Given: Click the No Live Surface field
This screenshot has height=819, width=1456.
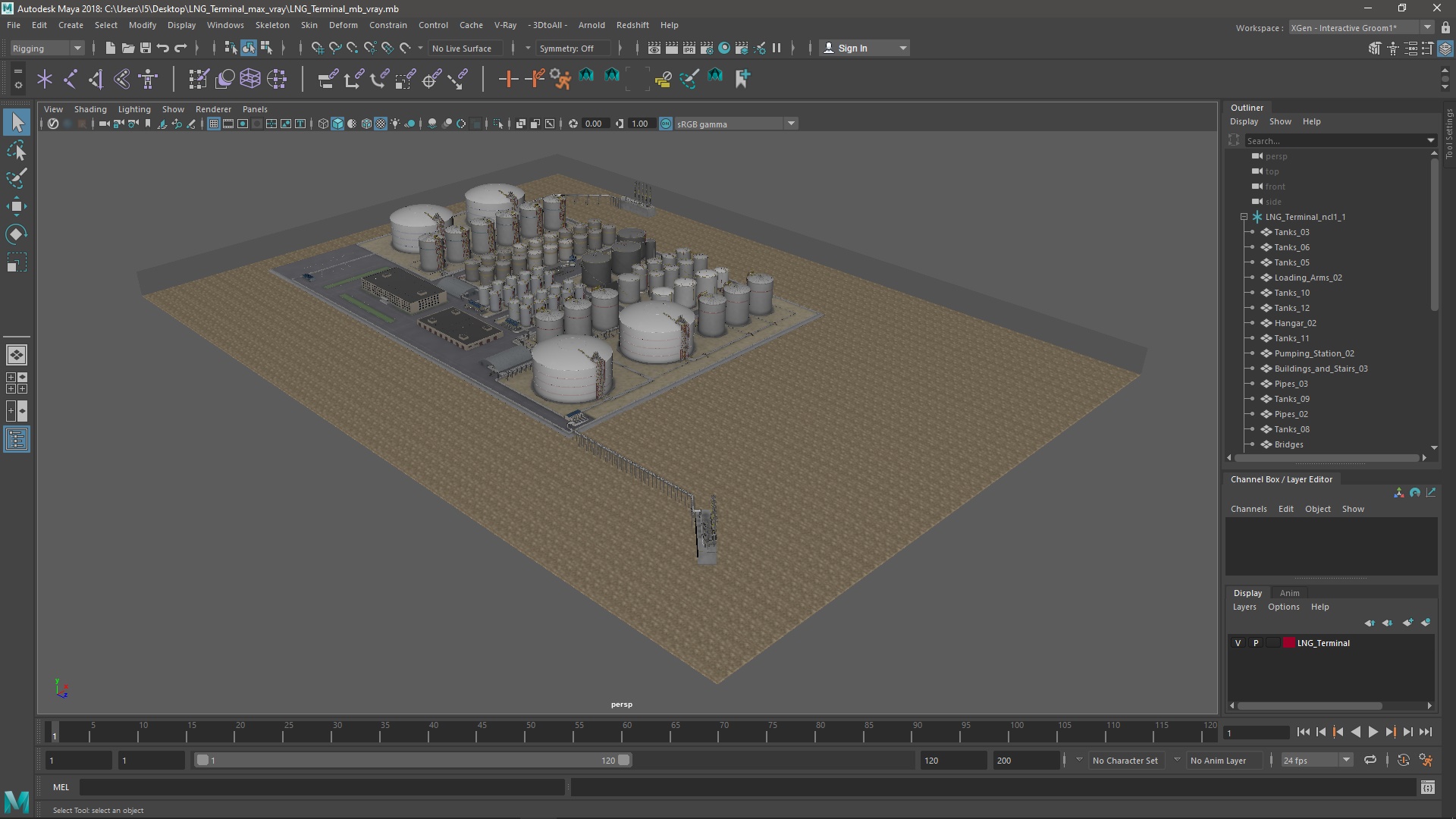Looking at the screenshot, I should click(x=465, y=48).
